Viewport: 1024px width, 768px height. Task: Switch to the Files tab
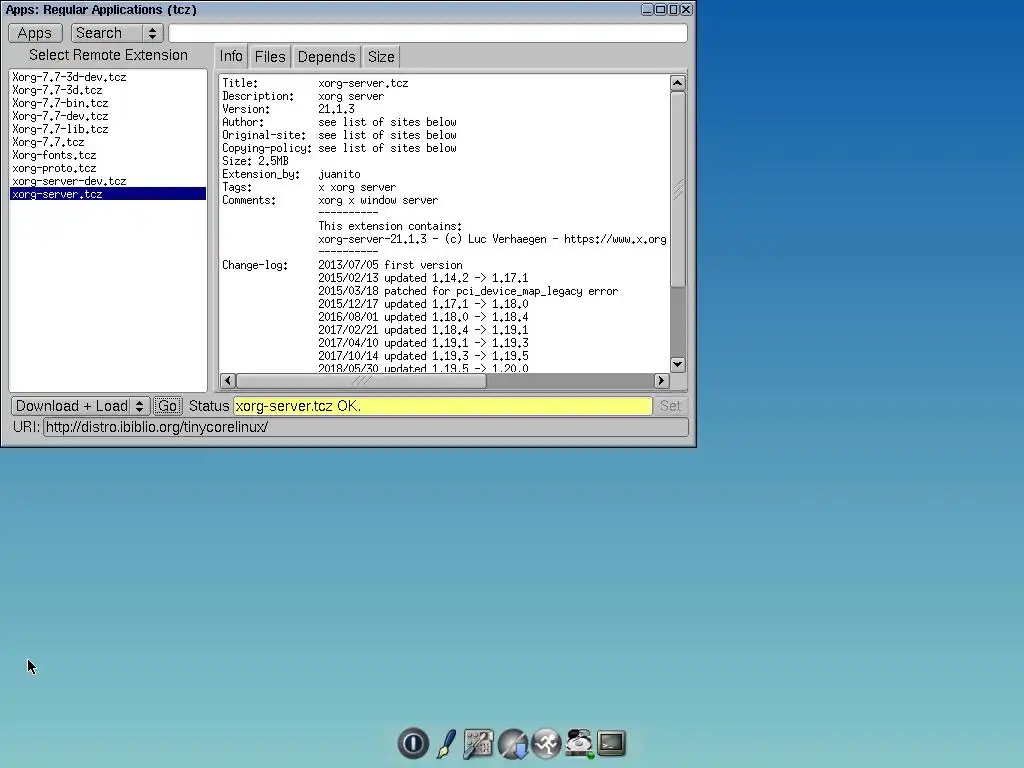click(x=270, y=57)
